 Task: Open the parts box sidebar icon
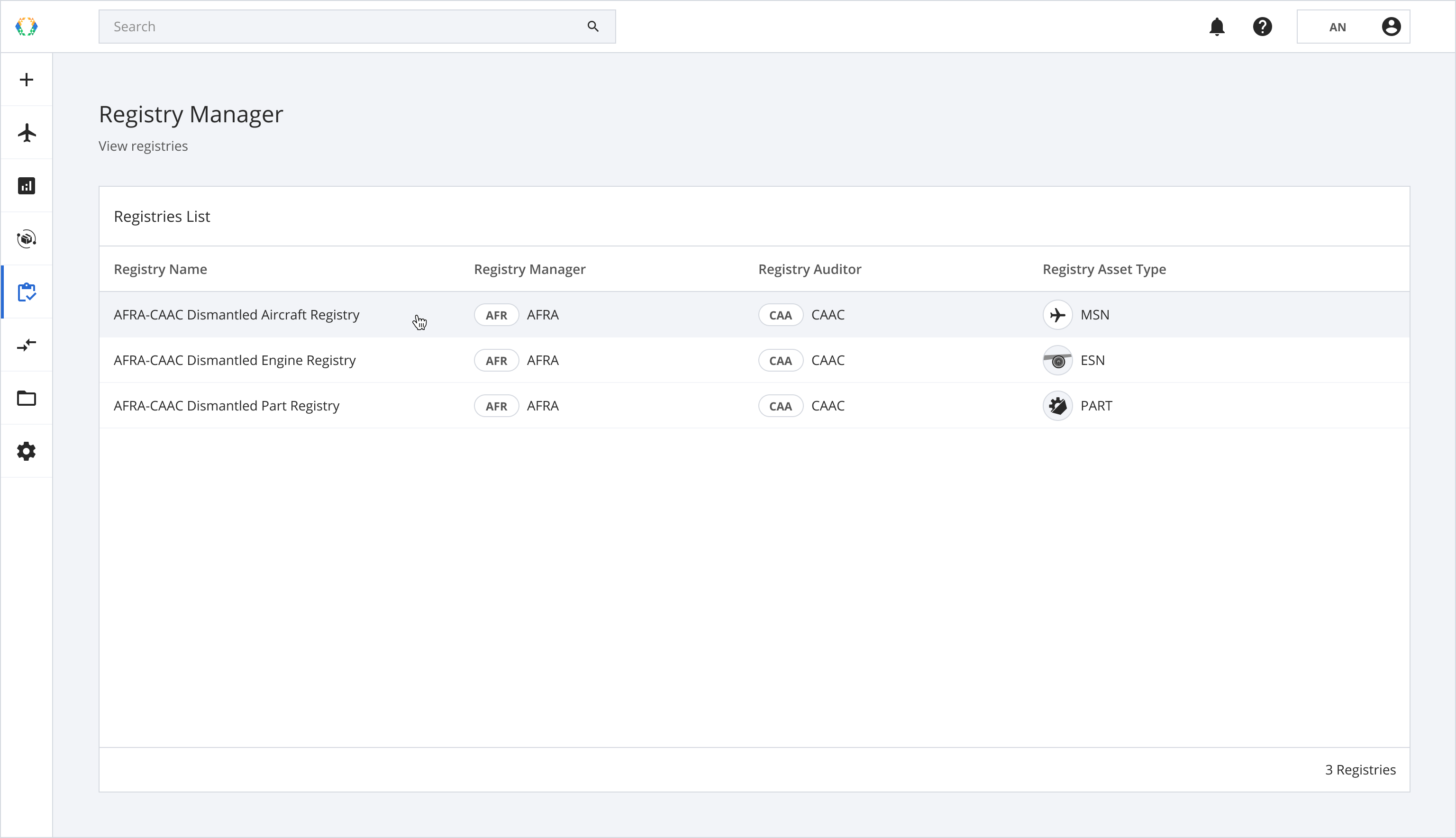[27, 239]
